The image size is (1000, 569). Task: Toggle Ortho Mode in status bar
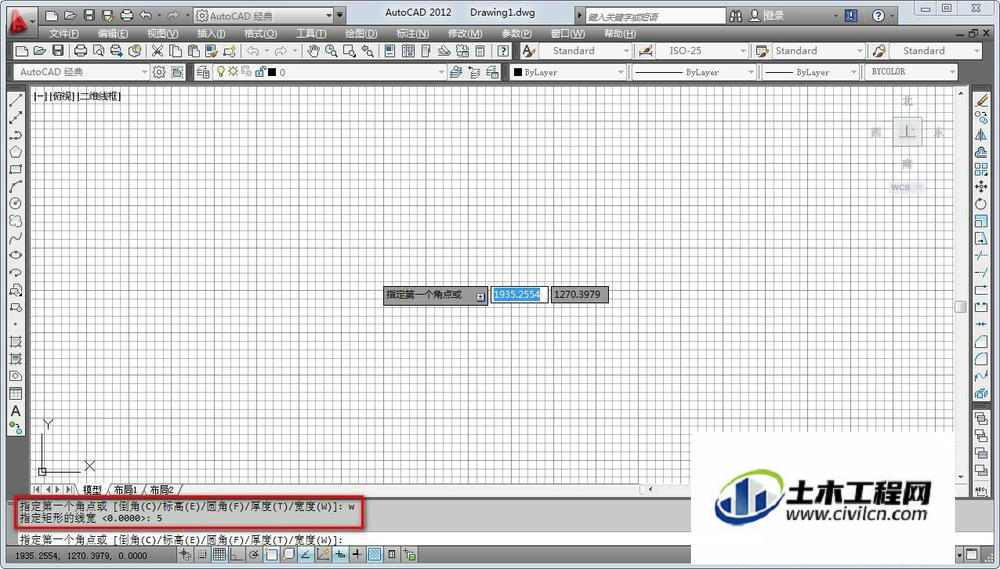point(236,554)
